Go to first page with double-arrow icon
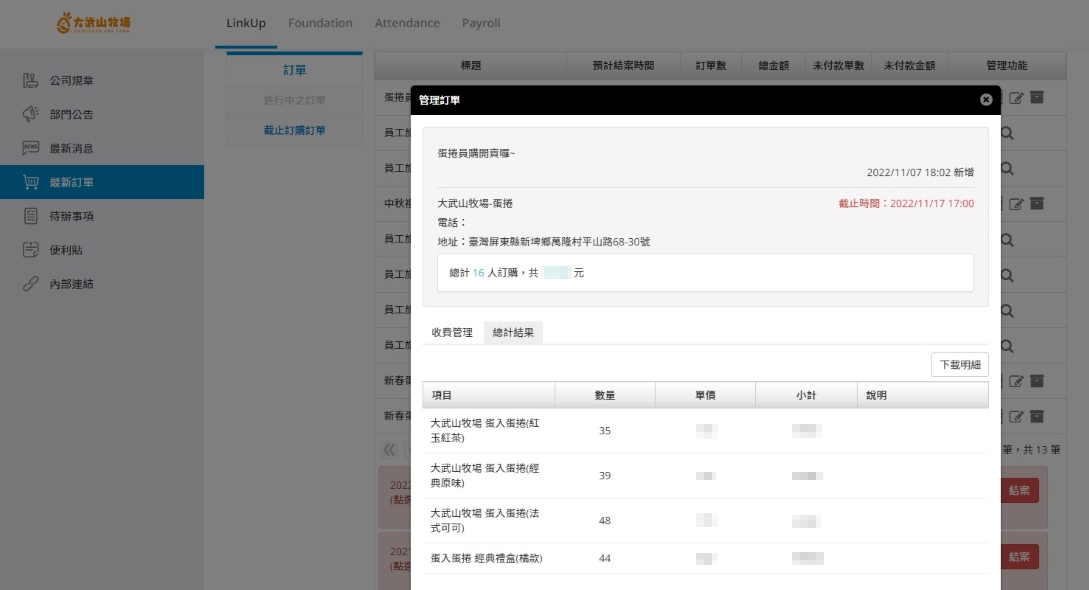 coord(390,450)
